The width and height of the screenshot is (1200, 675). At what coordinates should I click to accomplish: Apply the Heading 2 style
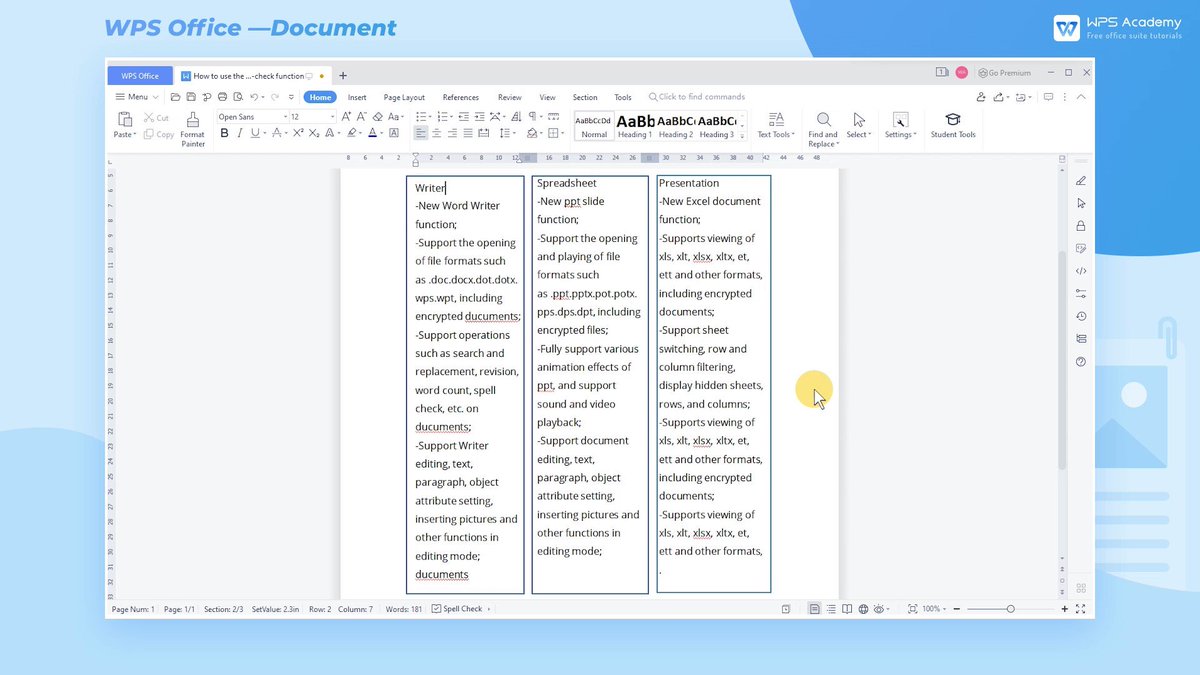pyautogui.click(x=675, y=126)
